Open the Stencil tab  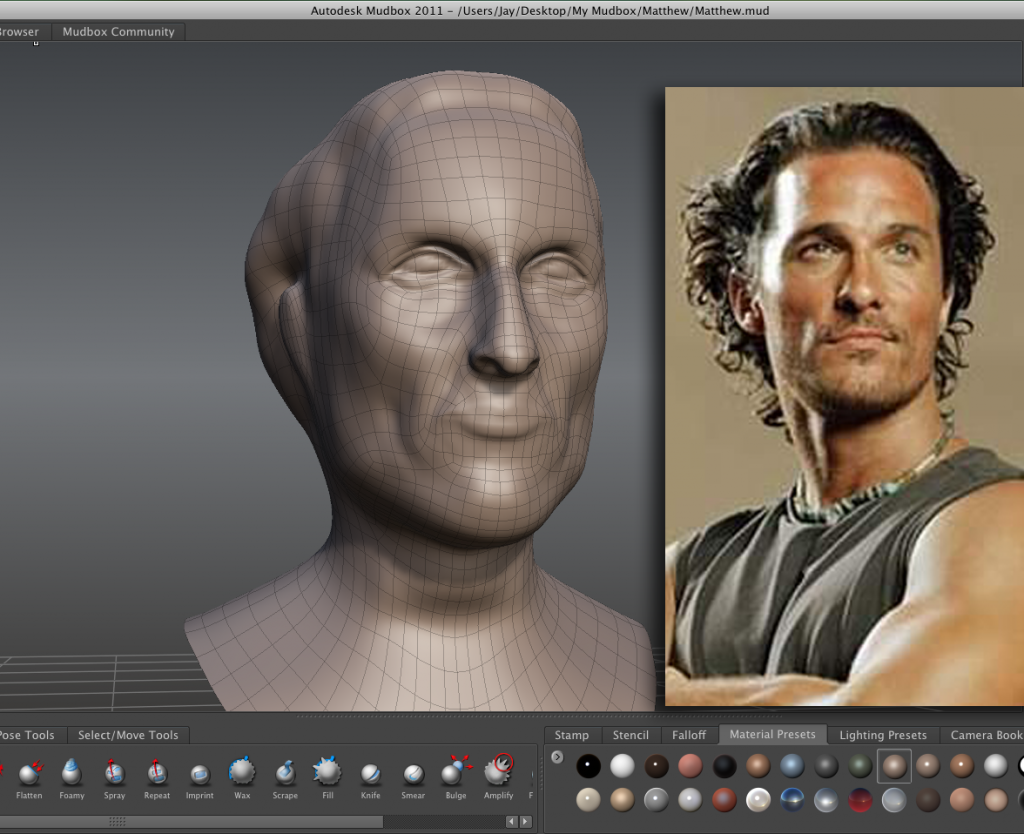(x=630, y=735)
